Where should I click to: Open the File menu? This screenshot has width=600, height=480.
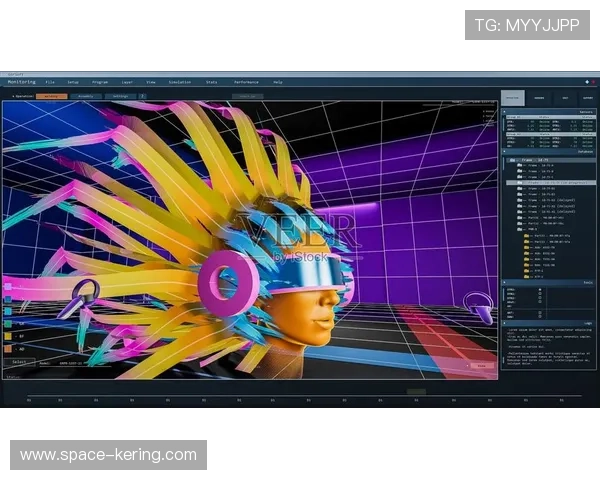(x=47, y=81)
